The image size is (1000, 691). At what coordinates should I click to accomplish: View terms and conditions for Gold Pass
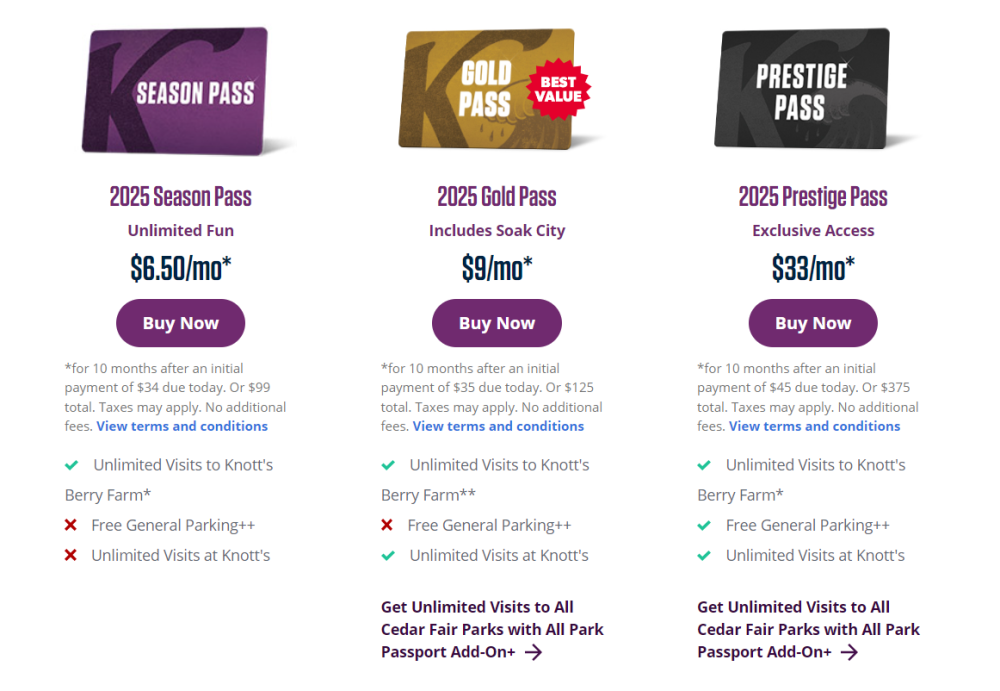click(498, 426)
